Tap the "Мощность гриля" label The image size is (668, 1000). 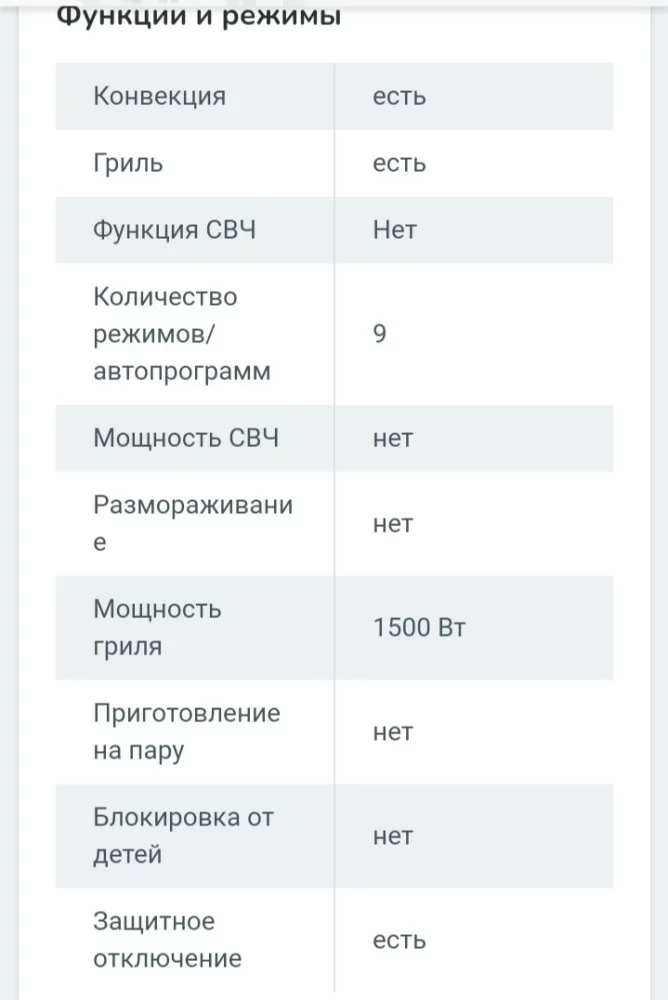[157, 628]
